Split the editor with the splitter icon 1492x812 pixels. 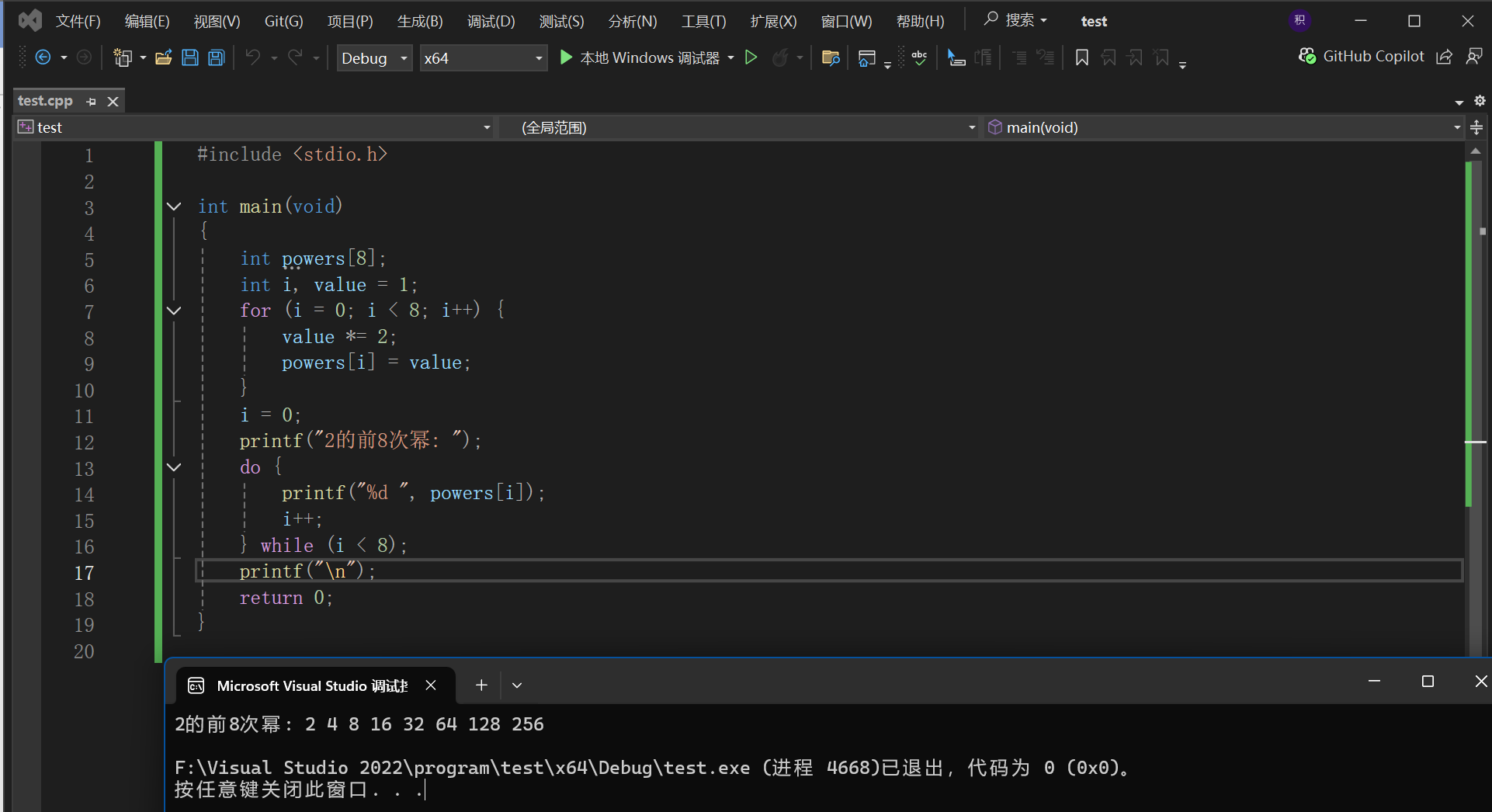pos(1476,127)
